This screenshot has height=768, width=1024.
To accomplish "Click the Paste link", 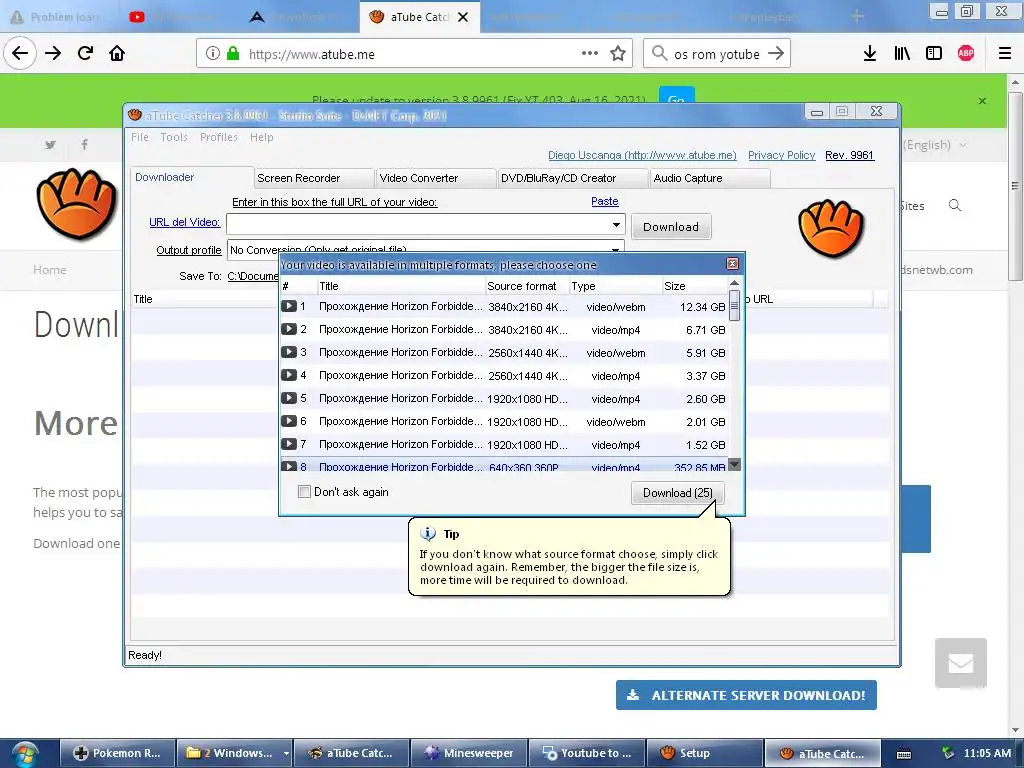I will click(605, 201).
